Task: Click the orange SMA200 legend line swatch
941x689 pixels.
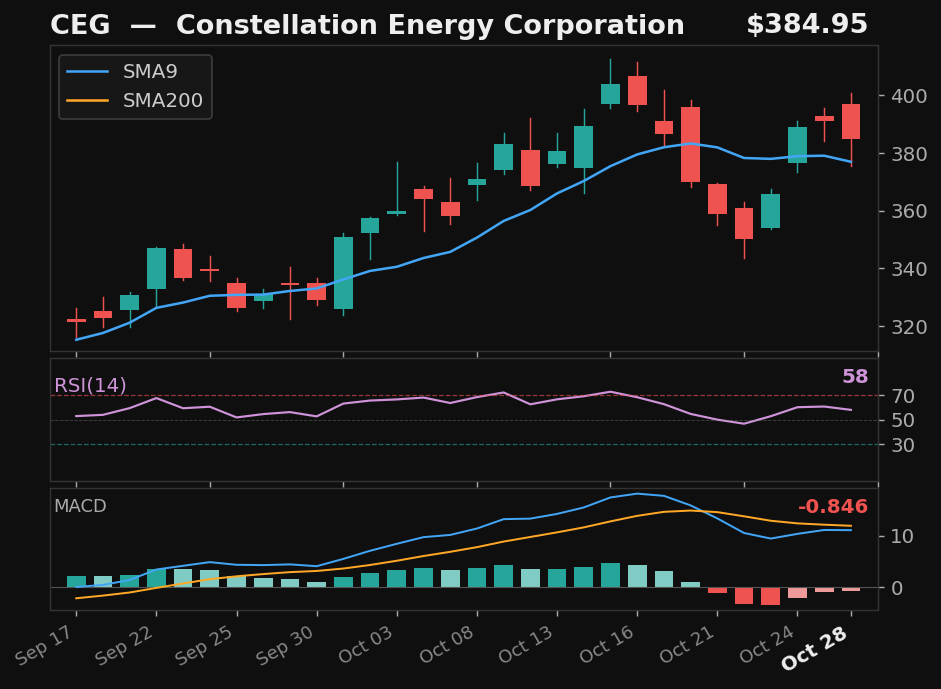Action: (88, 100)
